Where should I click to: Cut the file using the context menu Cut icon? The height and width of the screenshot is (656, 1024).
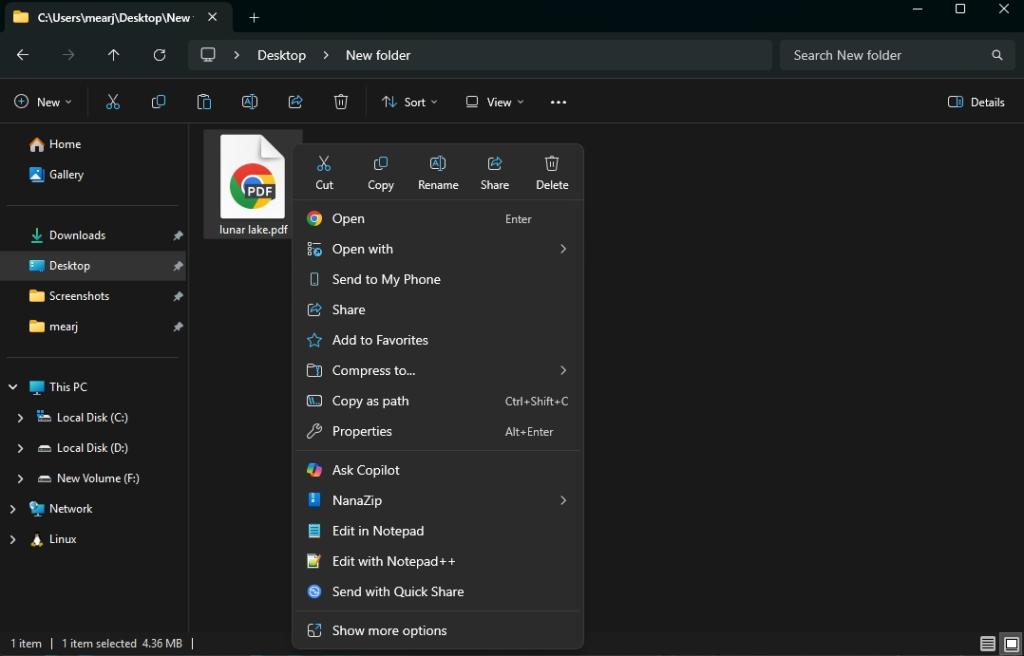click(x=323, y=170)
